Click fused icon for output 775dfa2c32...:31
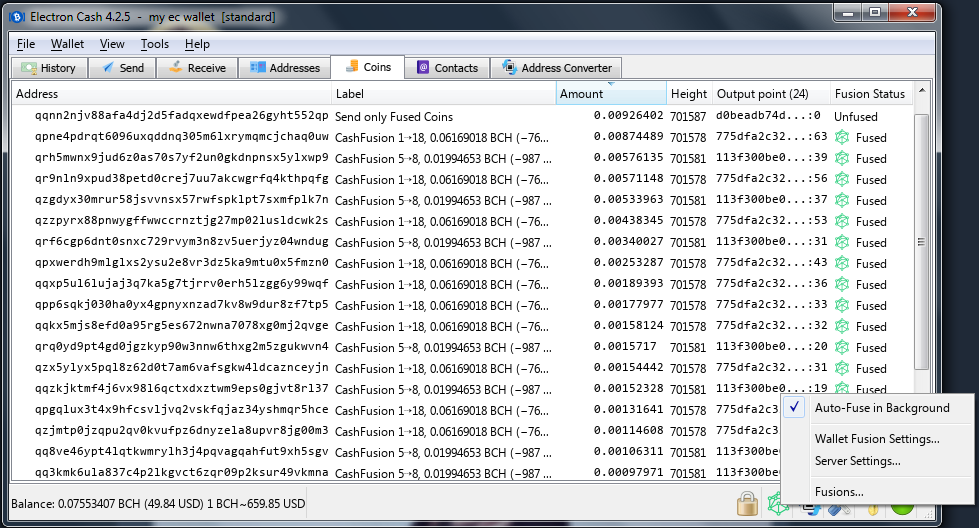 point(842,368)
